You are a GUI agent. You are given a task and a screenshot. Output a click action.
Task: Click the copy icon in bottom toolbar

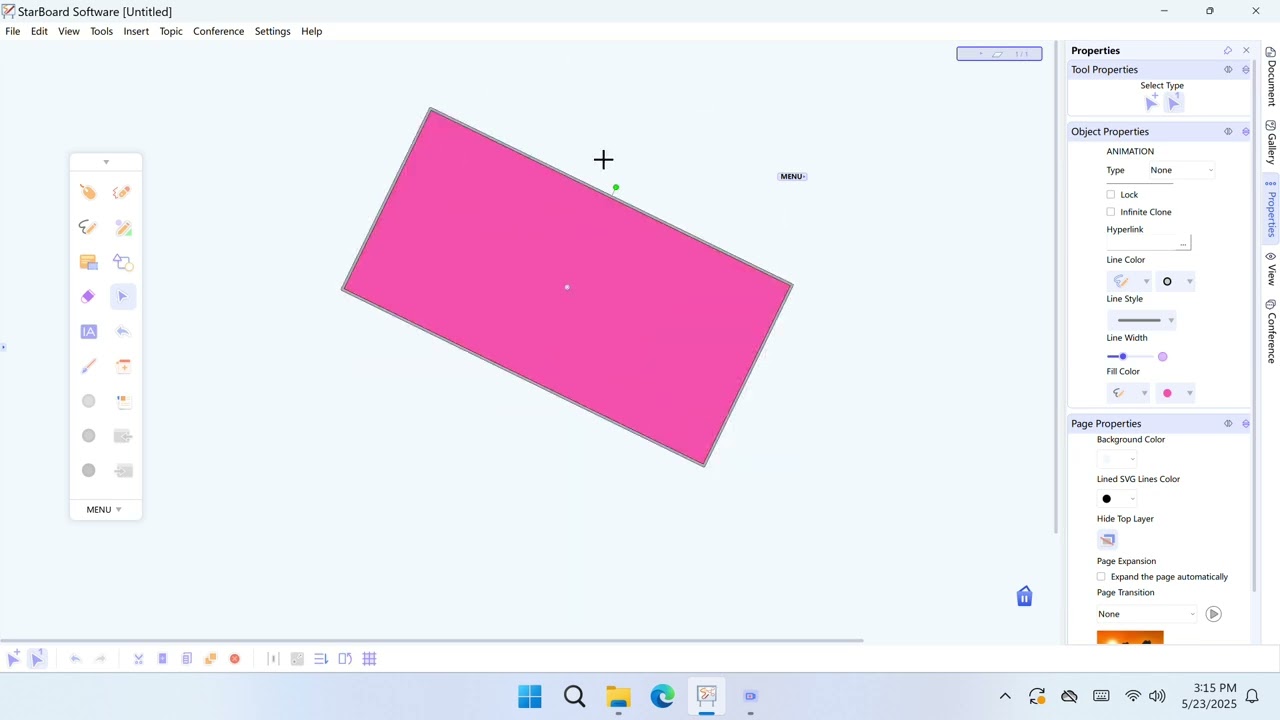186,659
